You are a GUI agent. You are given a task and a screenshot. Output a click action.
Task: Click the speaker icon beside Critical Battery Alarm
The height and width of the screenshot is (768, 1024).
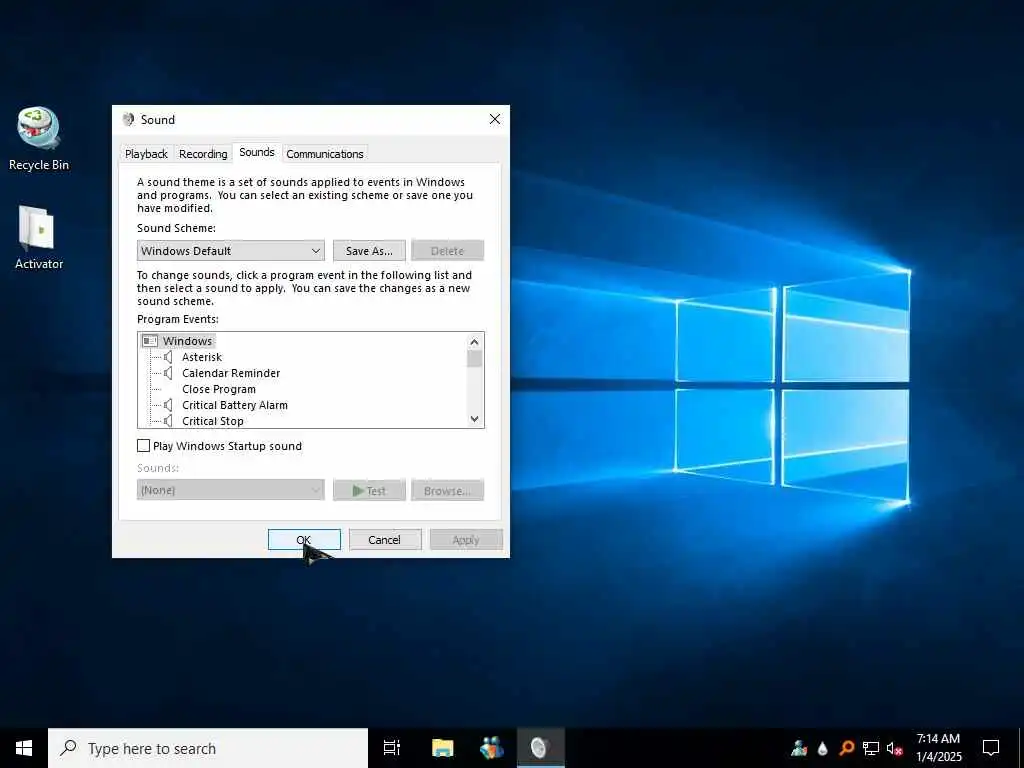coord(168,405)
